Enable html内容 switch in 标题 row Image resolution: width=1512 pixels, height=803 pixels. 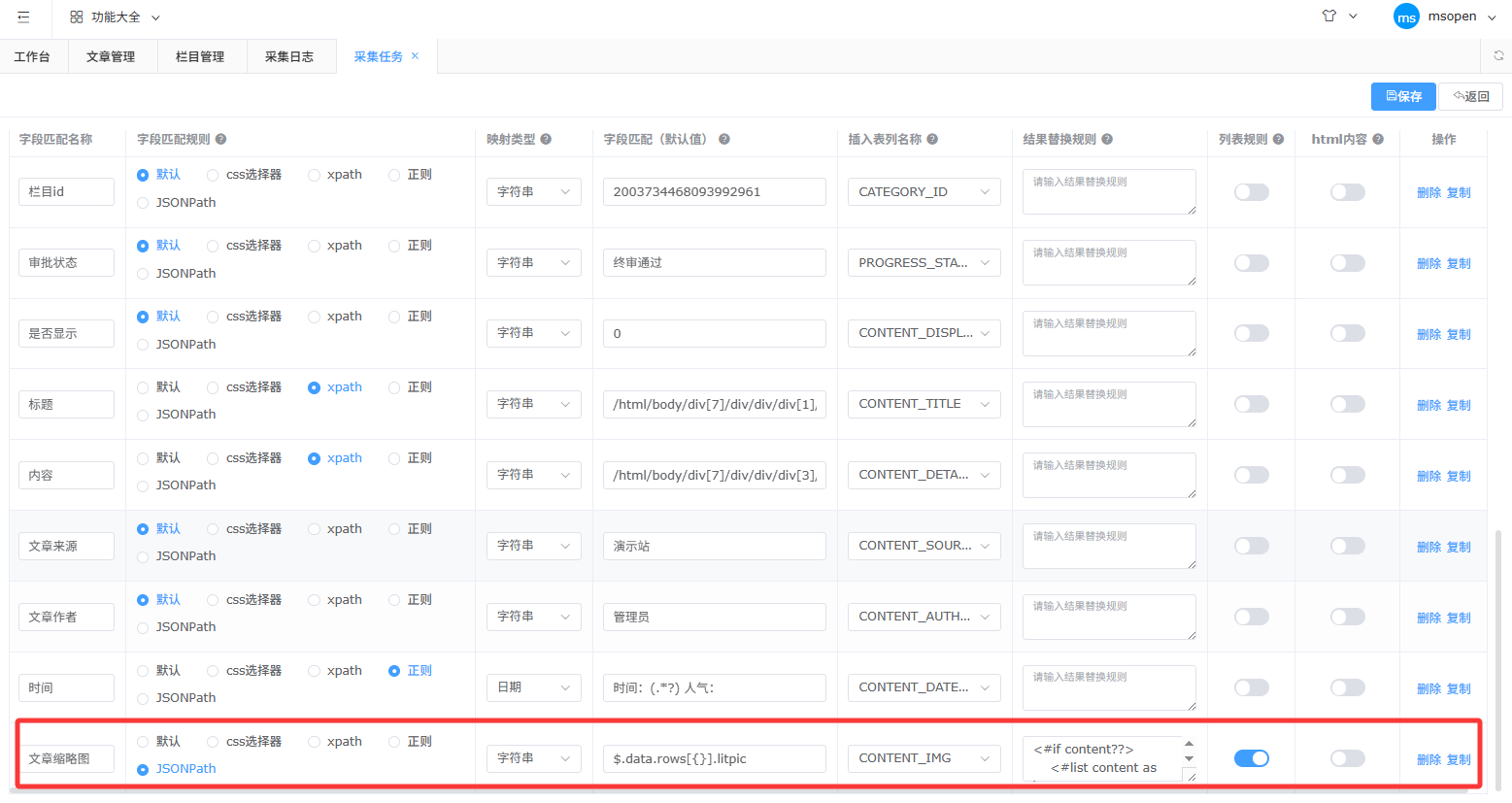click(x=1347, y=405)
